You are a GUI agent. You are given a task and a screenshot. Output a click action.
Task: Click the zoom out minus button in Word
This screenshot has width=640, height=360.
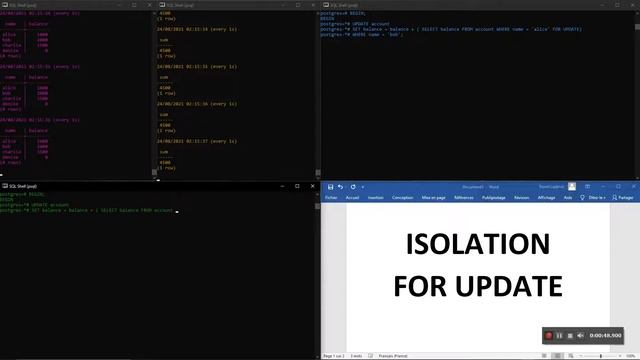click(581, 356)
